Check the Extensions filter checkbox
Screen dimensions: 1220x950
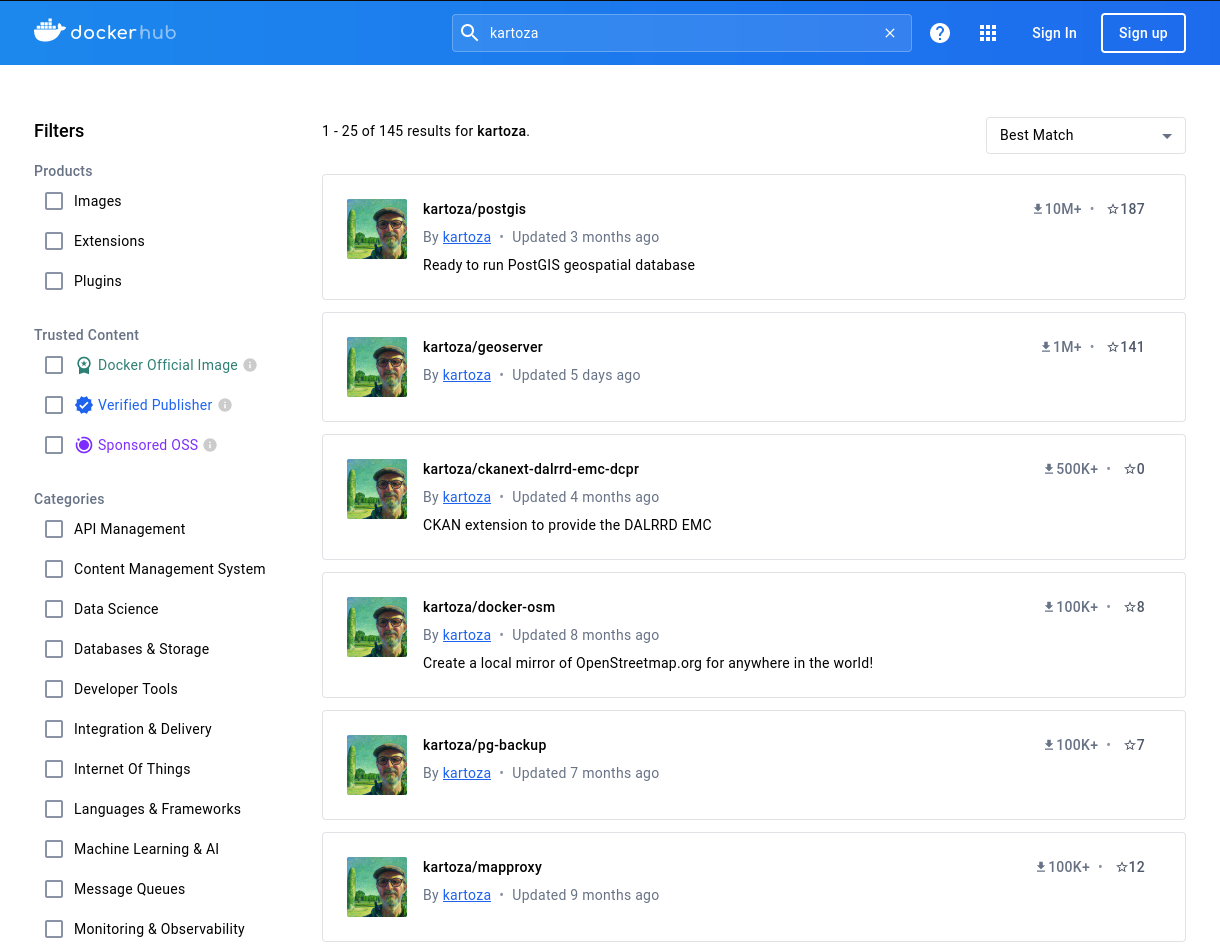click(x=54, y=241)
